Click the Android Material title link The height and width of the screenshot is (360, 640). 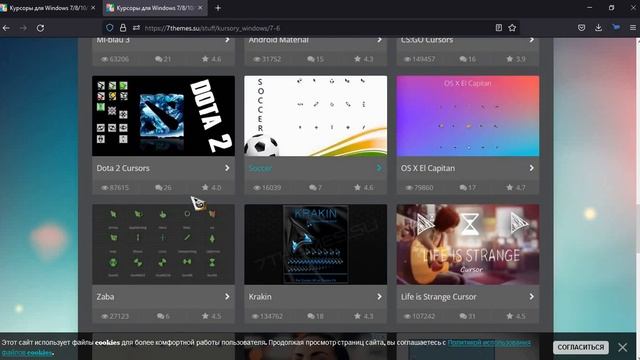(278, 40)
